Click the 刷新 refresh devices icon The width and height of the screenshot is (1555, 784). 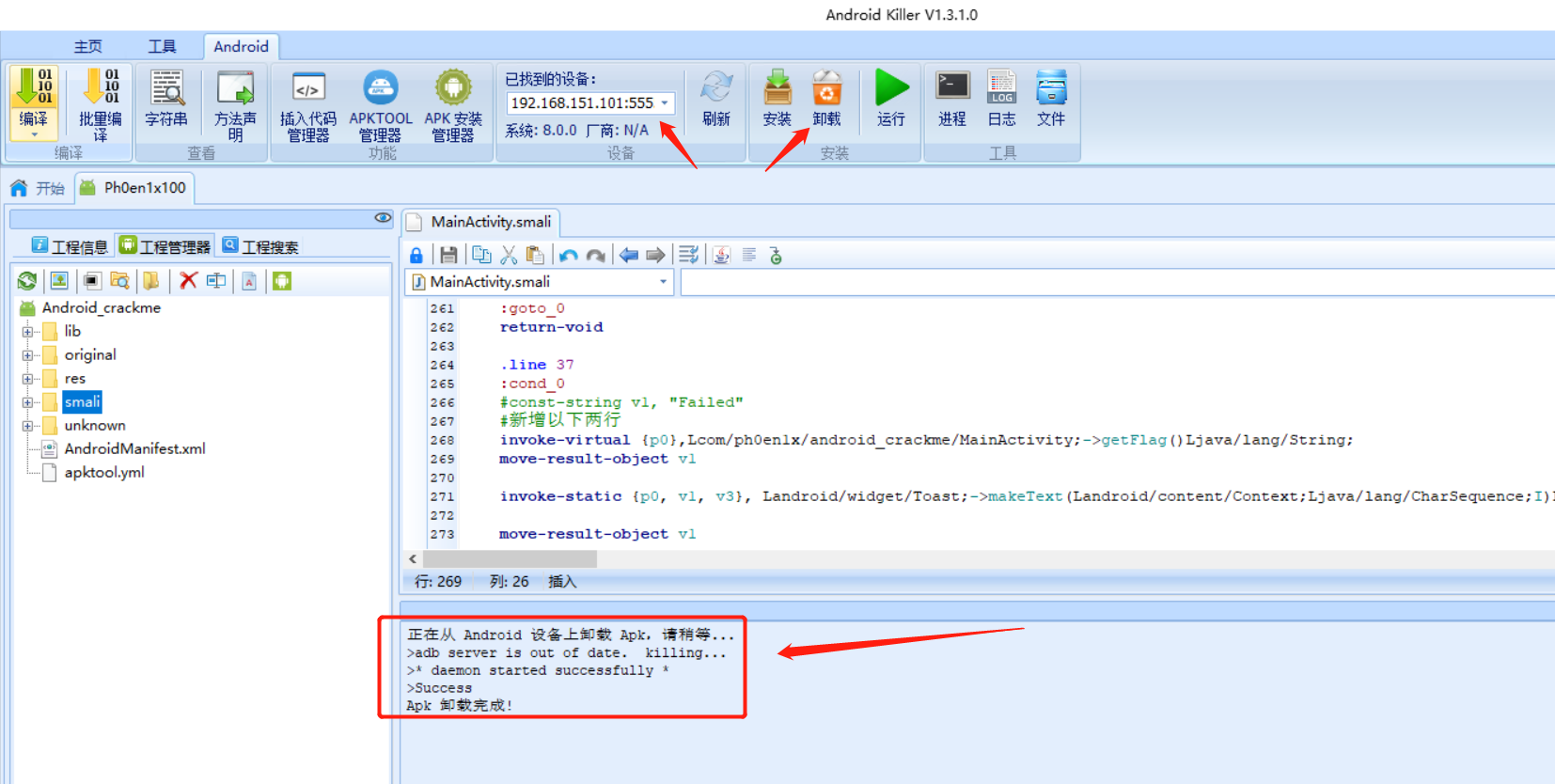(716, 87)
